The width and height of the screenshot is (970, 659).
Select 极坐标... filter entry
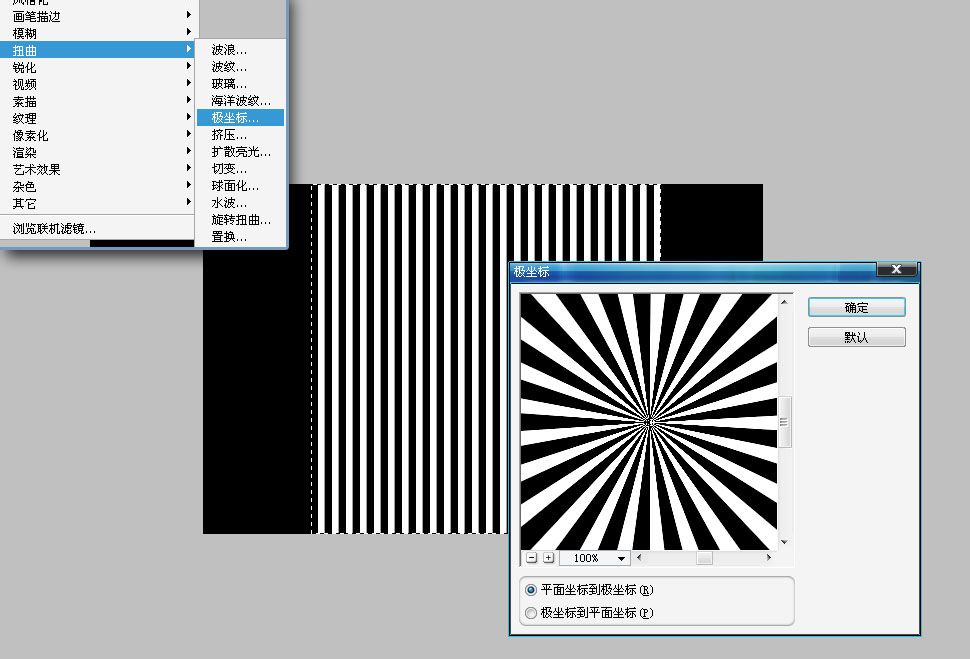tap(241, 118)
